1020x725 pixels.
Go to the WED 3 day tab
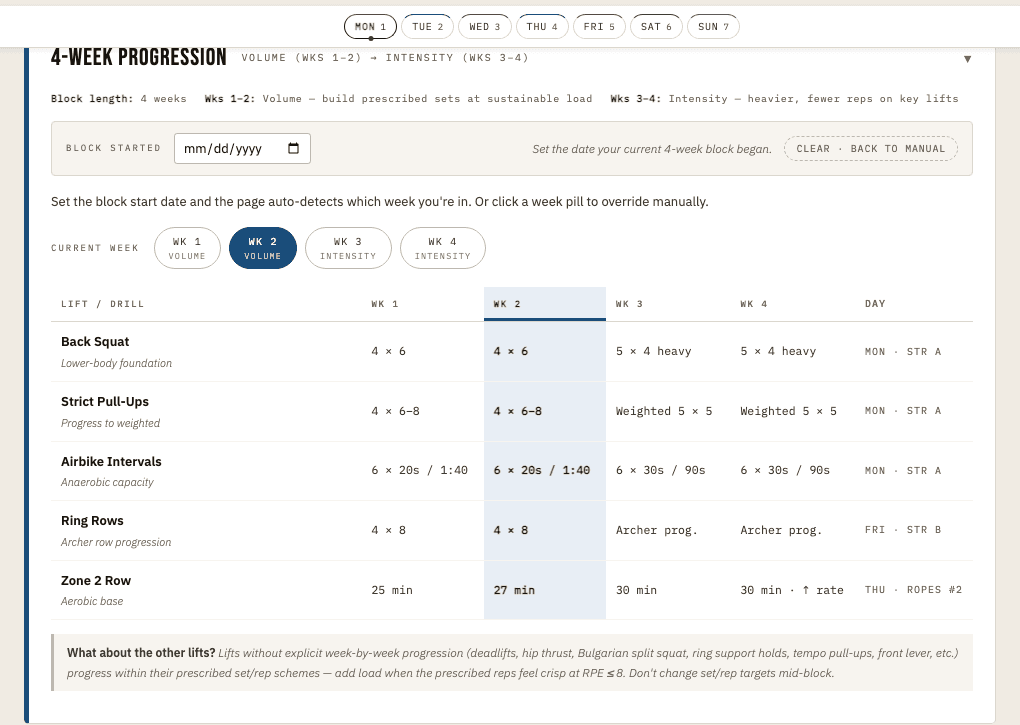tap(485, 27)
